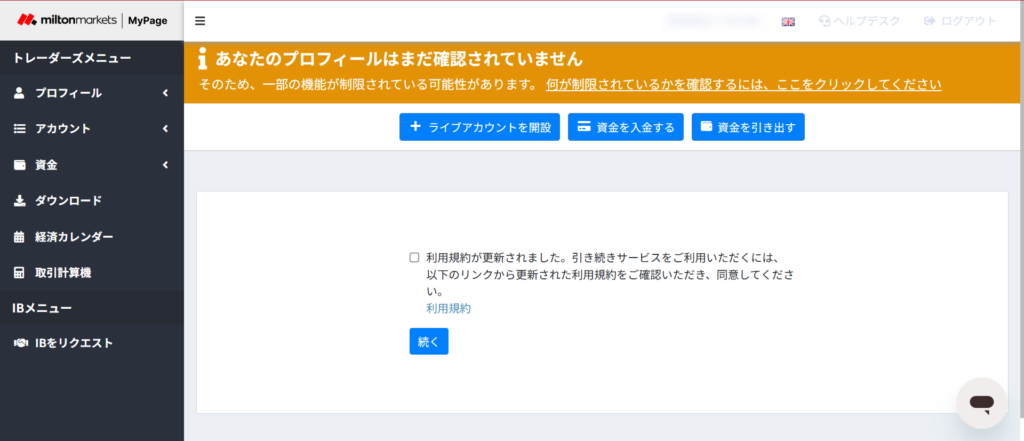Click the handshake icon for IBをリクエスト

[x=19, y=343]
